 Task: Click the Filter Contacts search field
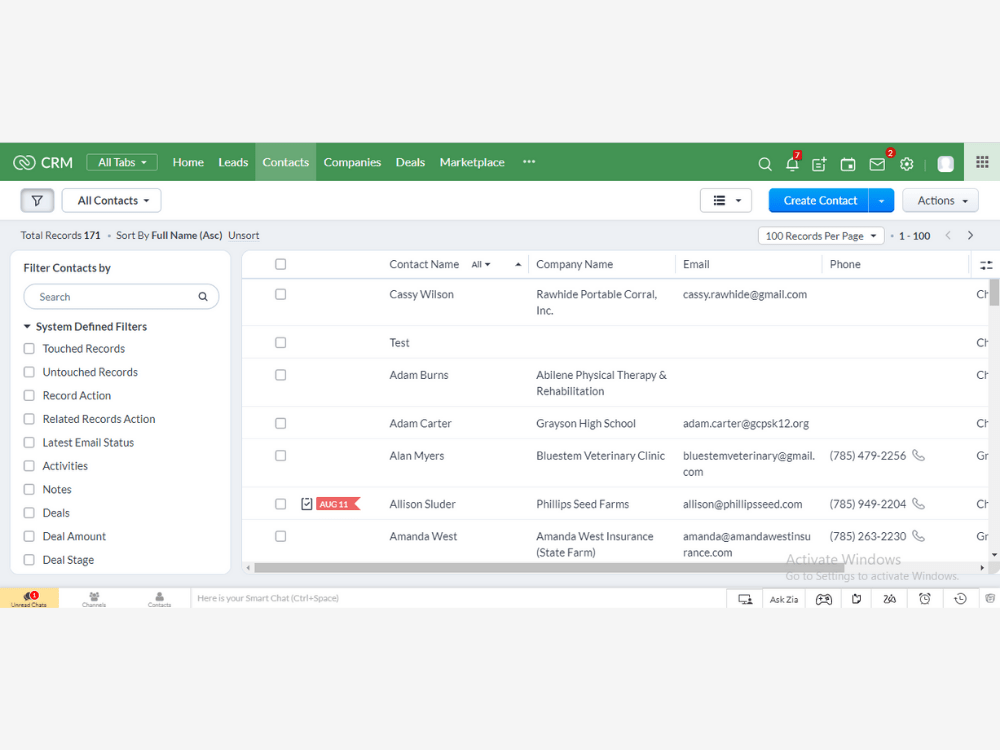(121, 297)
